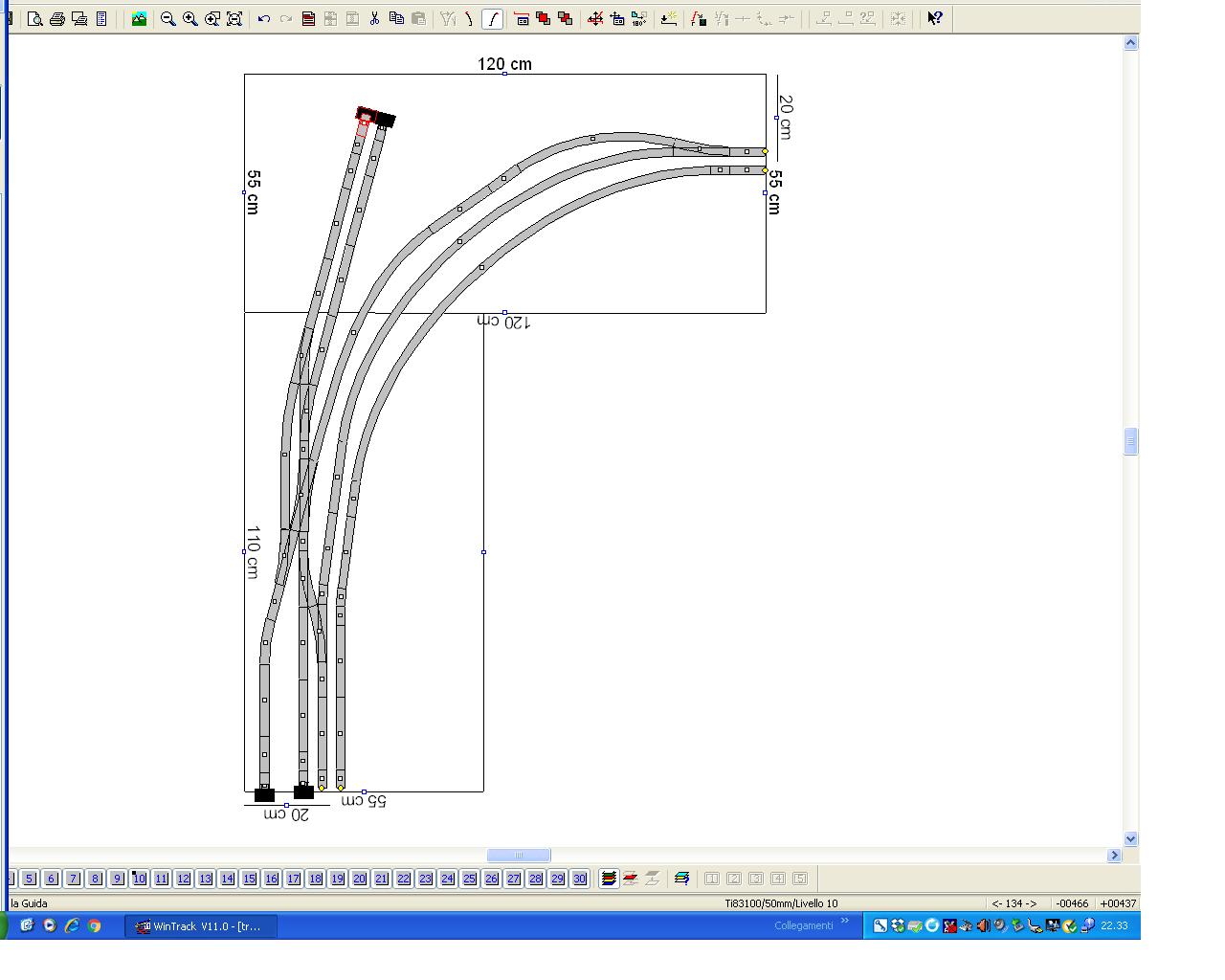1225x980 pixels.
Task: Click the right-side 20 cm dimension label
Action: [786, 118]
